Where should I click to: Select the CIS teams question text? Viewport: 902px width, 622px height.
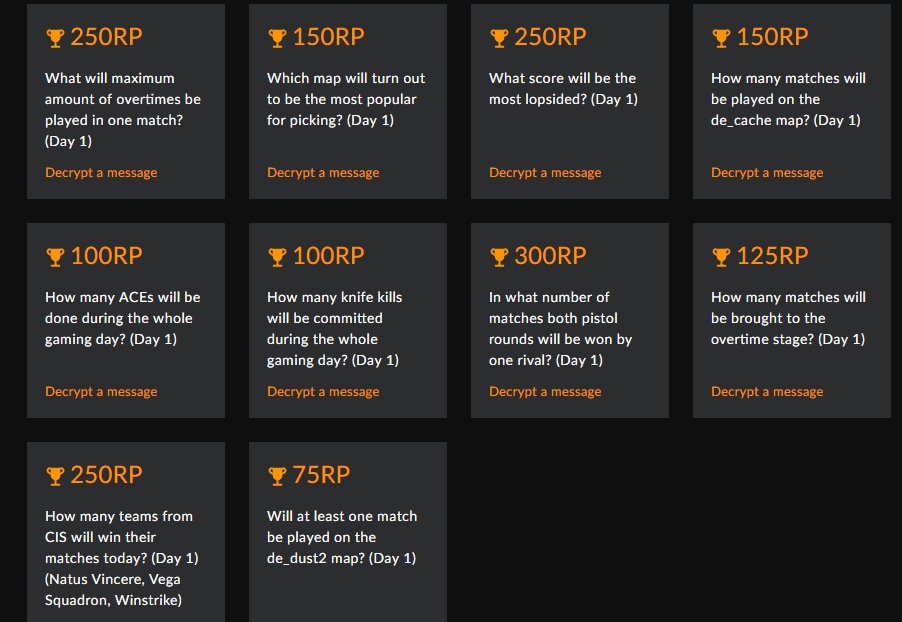(x=119, y=558)
